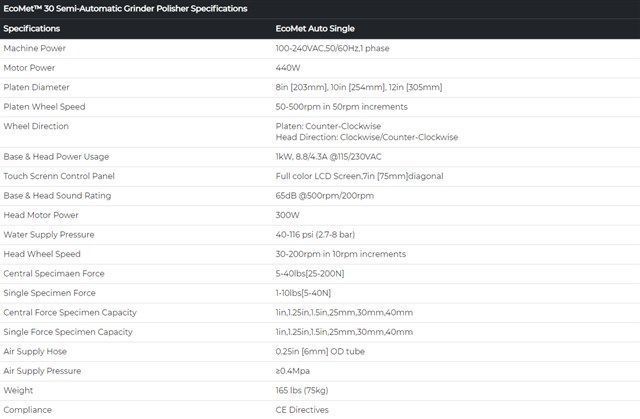This screenshot has height=419, width=640.
Task: Click the Base & Head Sound Rating label
Action: [57, 196]
